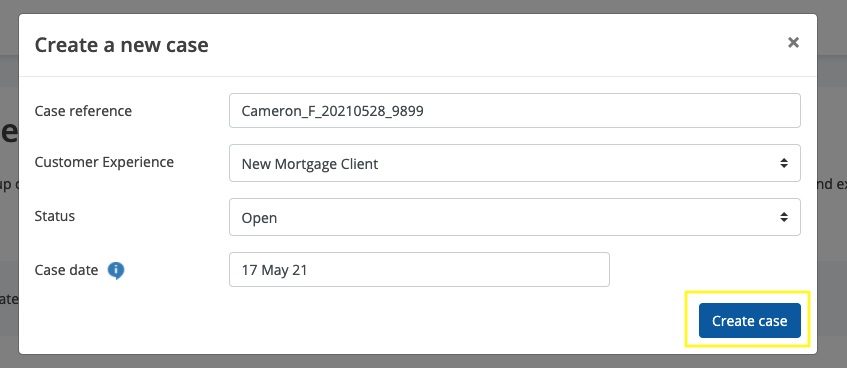Click into the Case date field
The height and width of the screenshot is (368, 847).
(419, 269)
